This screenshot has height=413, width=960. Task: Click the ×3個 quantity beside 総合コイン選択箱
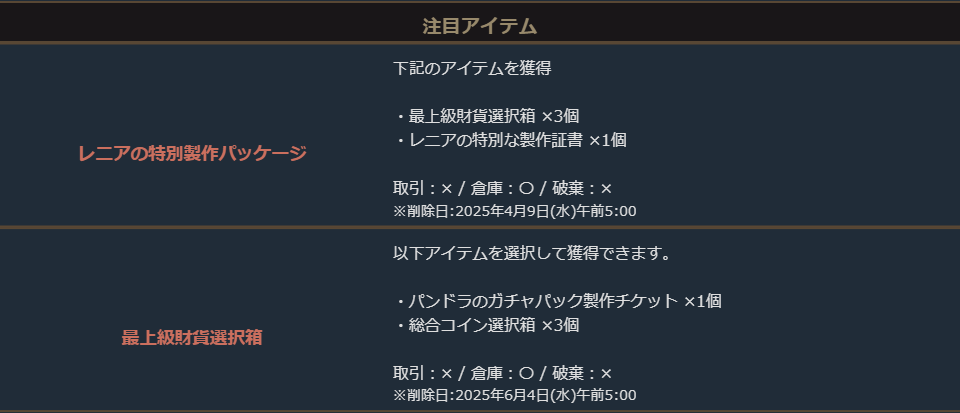560,325
